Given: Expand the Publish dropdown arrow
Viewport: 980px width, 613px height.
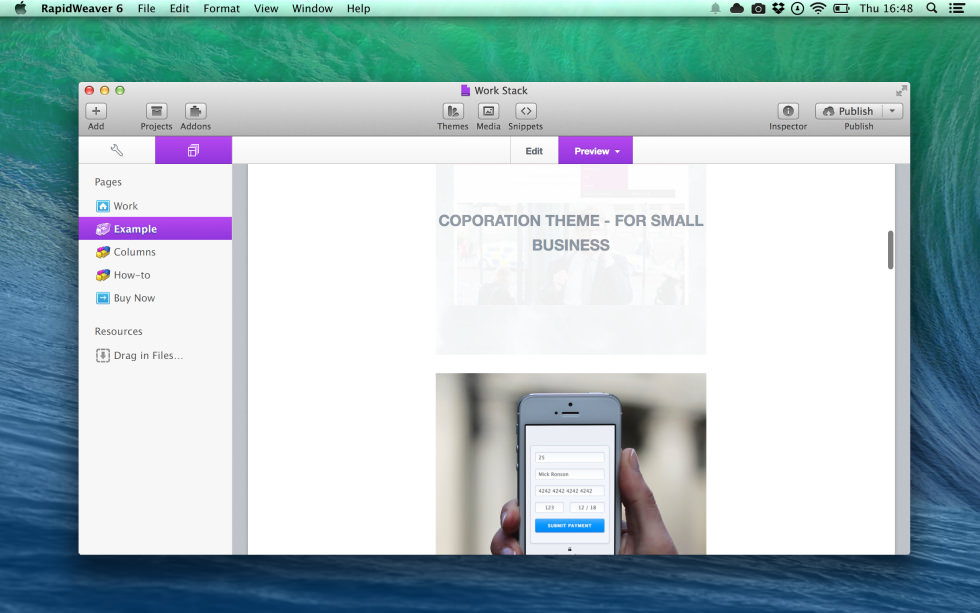Looking at the screenshot, I should pyautogui.click(x=892, y=111).
